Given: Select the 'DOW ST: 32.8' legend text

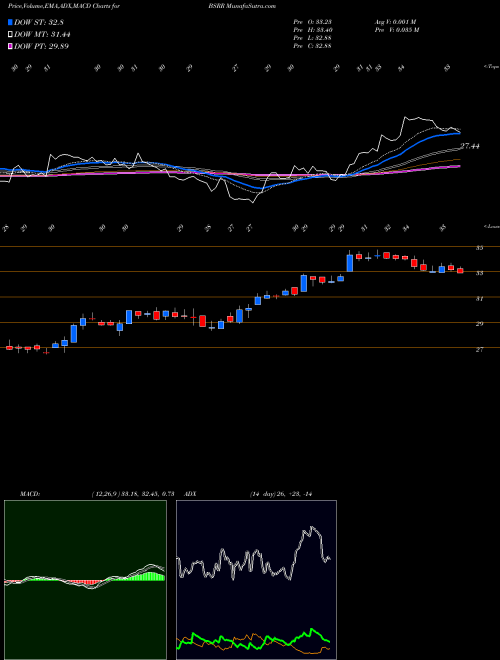Looking at the screenshot, I should [39, 22].
